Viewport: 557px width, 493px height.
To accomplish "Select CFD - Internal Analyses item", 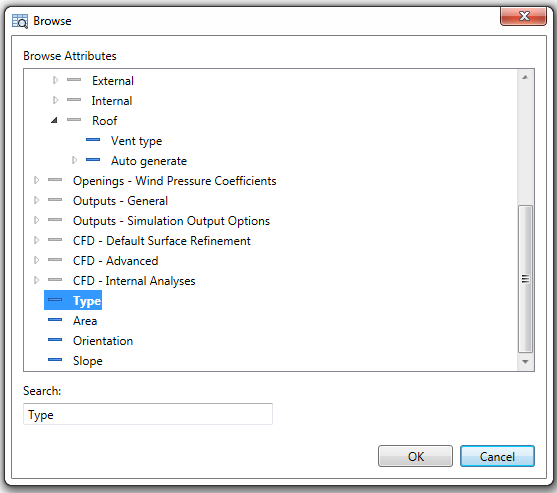I will (x=134, y=281).
